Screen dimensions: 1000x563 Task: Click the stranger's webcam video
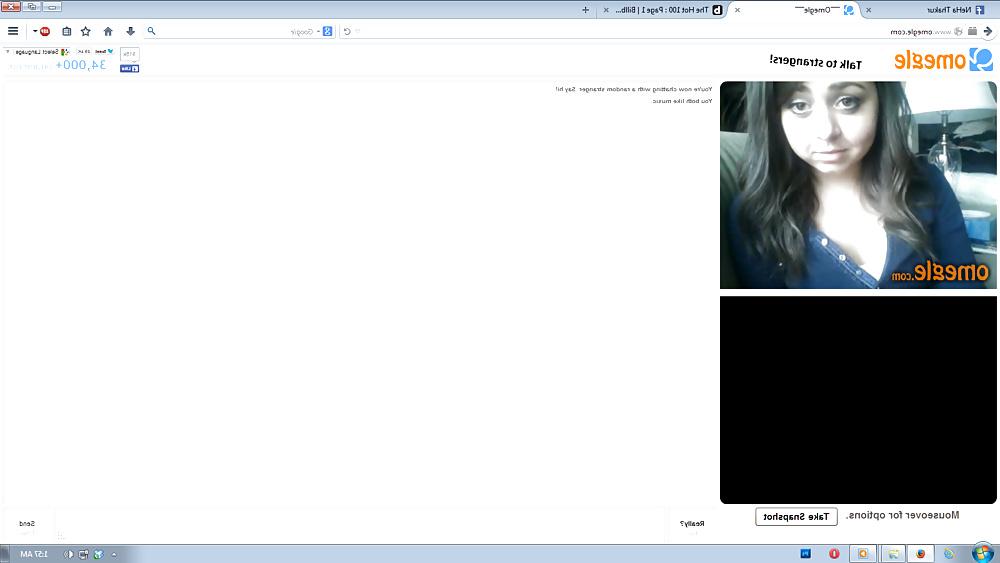click(858, 185)
